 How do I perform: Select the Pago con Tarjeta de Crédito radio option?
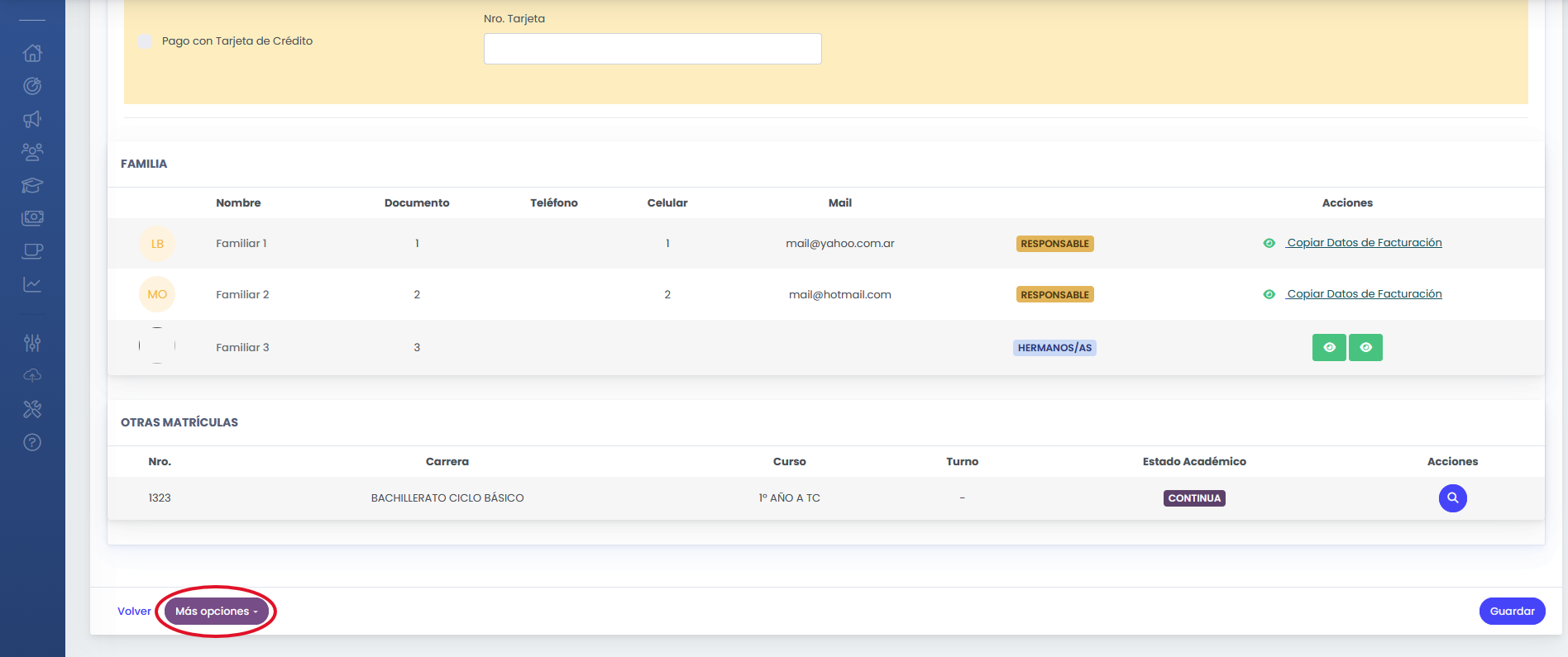[145, 41]
